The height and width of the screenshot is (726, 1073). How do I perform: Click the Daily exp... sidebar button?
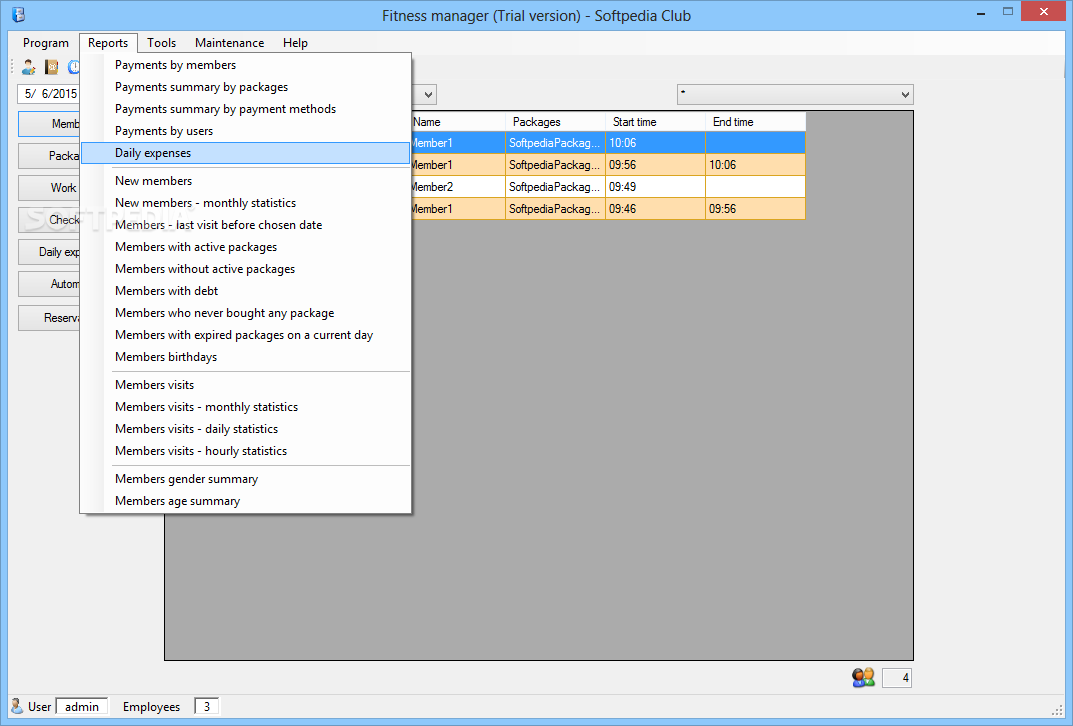point(50,252)
